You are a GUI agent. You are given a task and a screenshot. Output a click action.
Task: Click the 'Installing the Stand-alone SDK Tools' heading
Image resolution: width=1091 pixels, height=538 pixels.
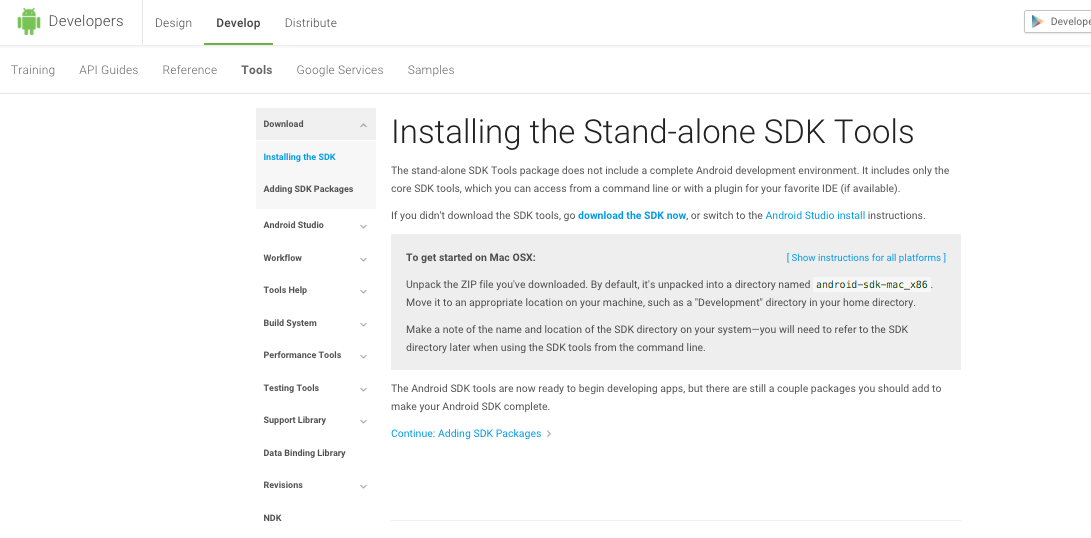tap(653, 132)
